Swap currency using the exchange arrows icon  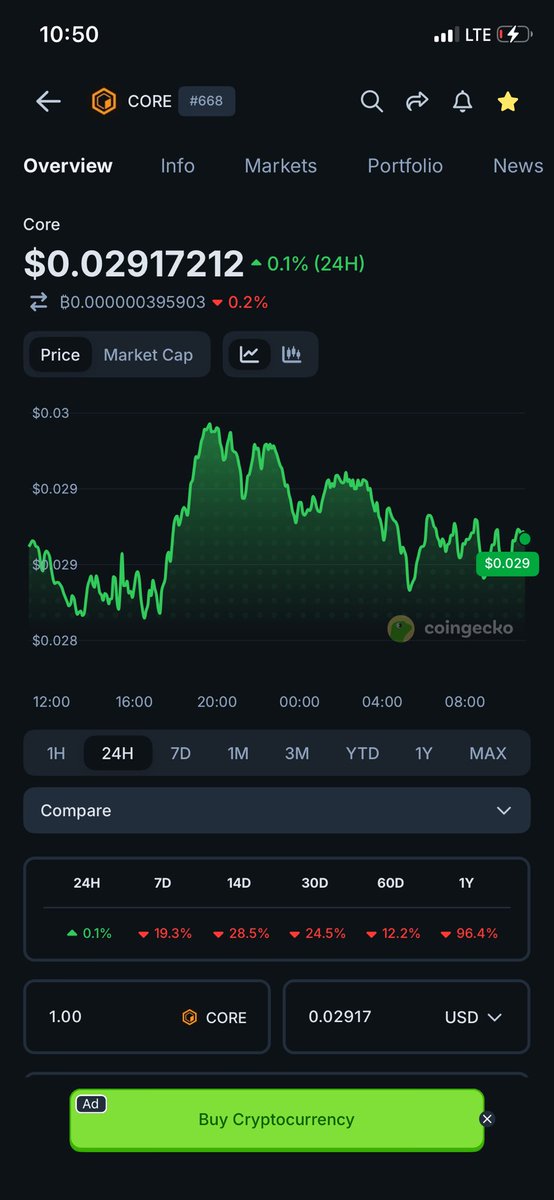click(38, 302)
